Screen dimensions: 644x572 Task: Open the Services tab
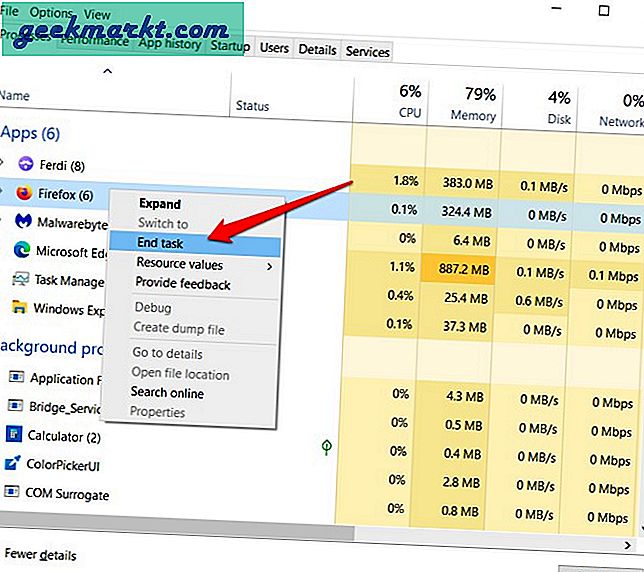367,52
